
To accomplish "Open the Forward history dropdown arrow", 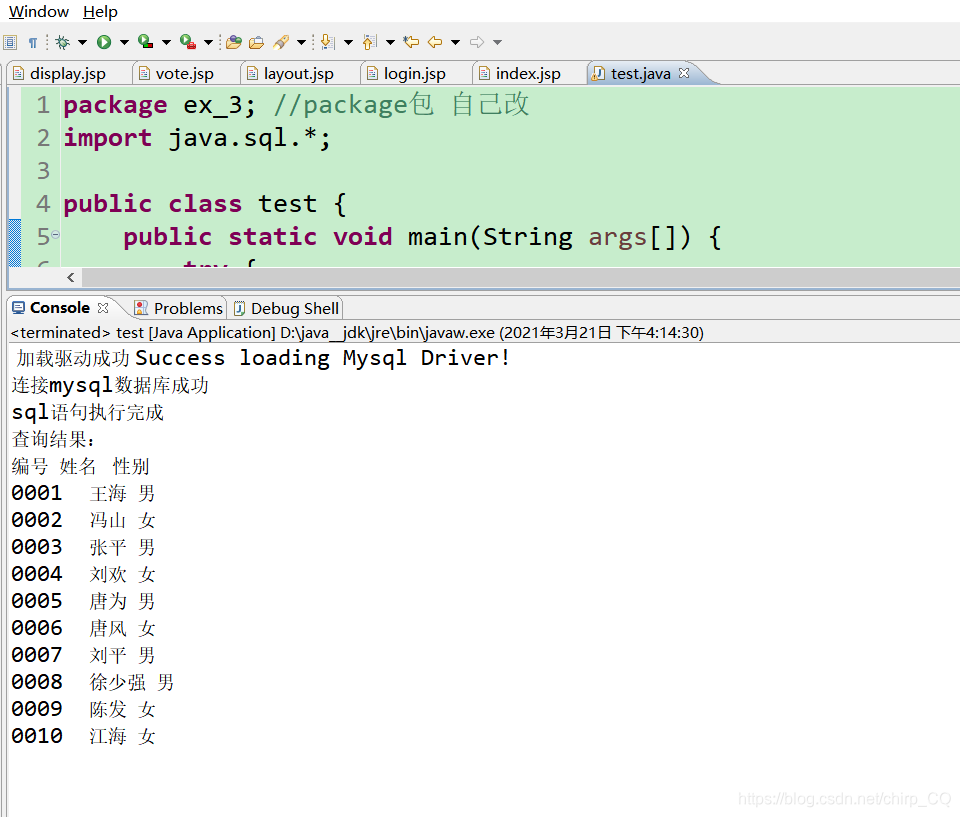I will point(498,42).
